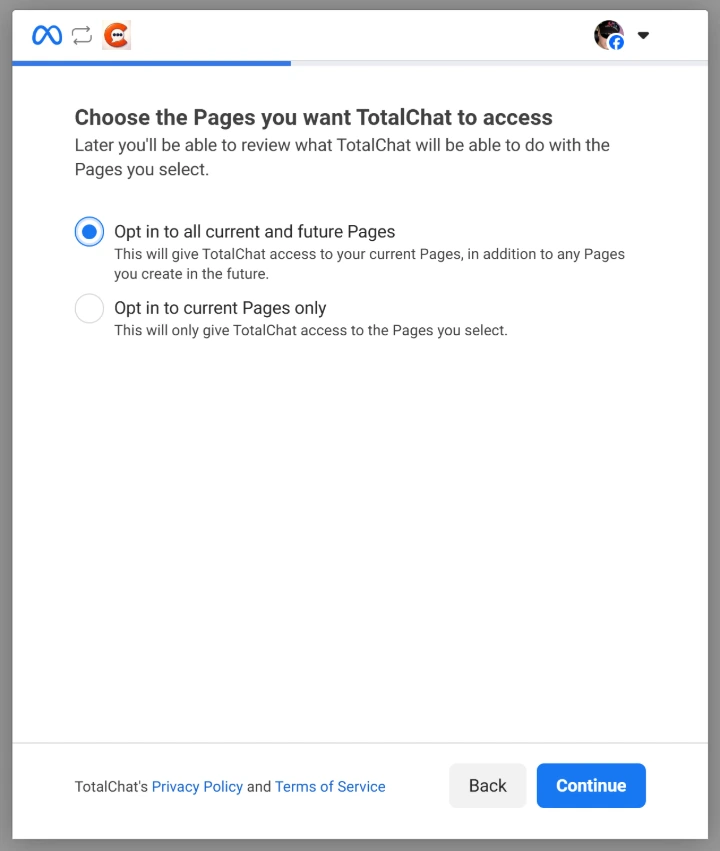
Task: Click the profile avatar picture
Action: [x=606, y=33]
